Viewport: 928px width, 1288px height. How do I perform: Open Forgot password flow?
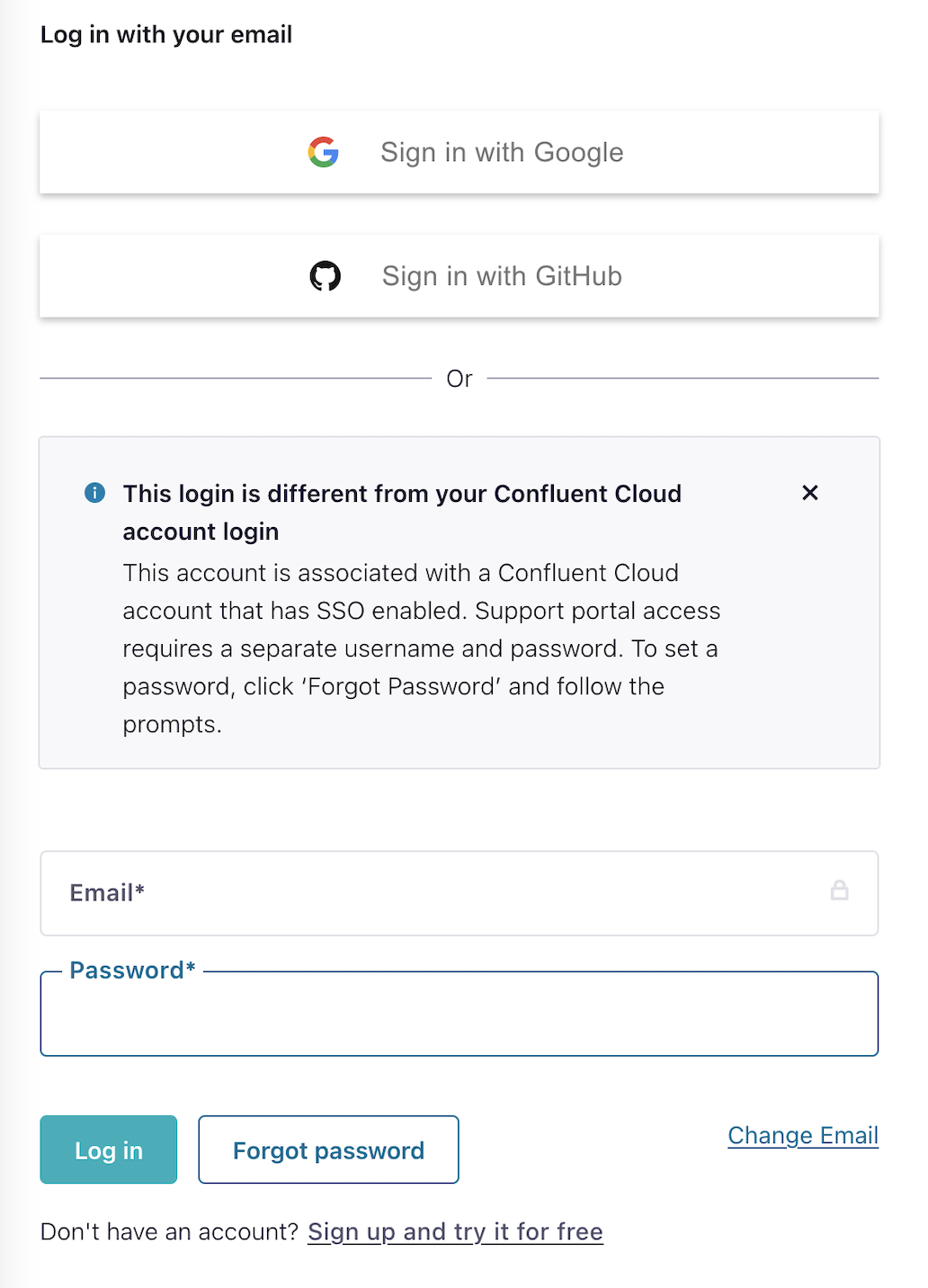point(328,1149)
